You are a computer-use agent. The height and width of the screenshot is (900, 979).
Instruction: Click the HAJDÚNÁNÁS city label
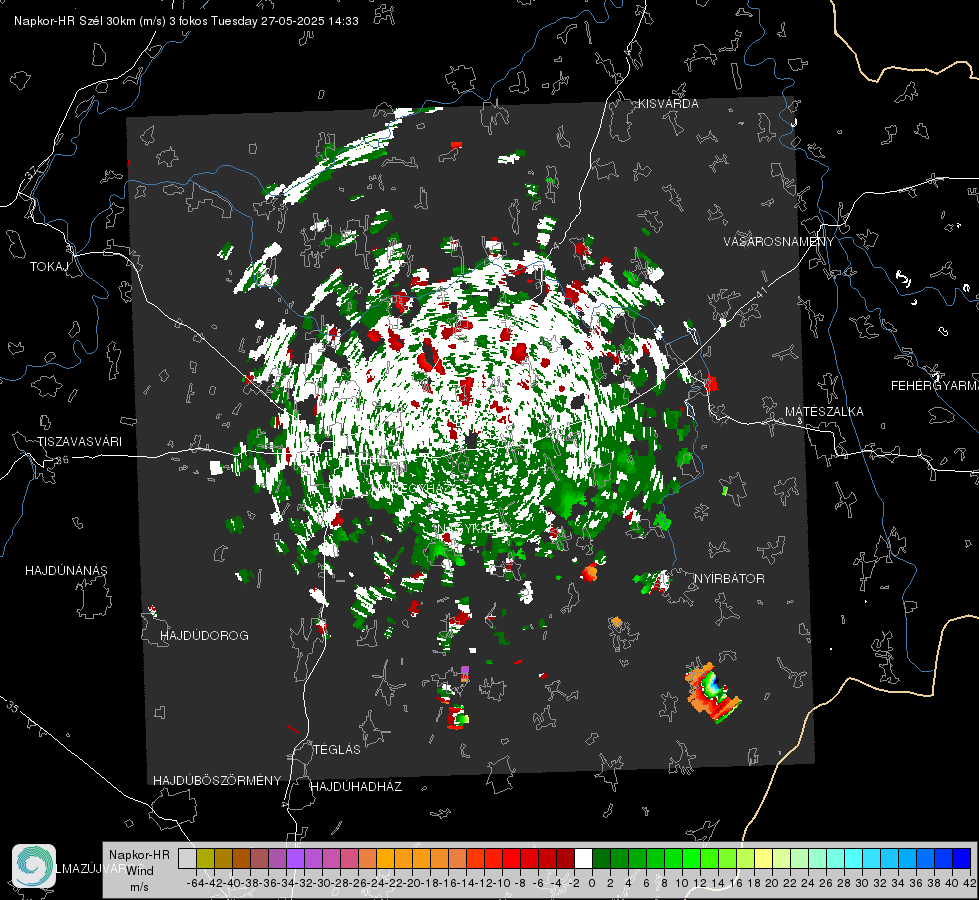click(x=66, y=571)
